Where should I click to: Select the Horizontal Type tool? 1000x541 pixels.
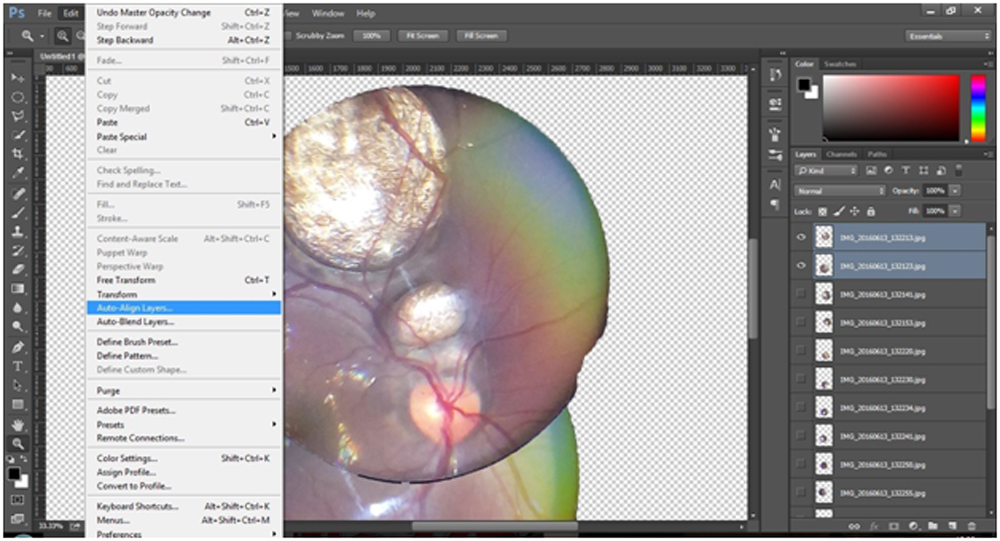[x=17, y=366]
